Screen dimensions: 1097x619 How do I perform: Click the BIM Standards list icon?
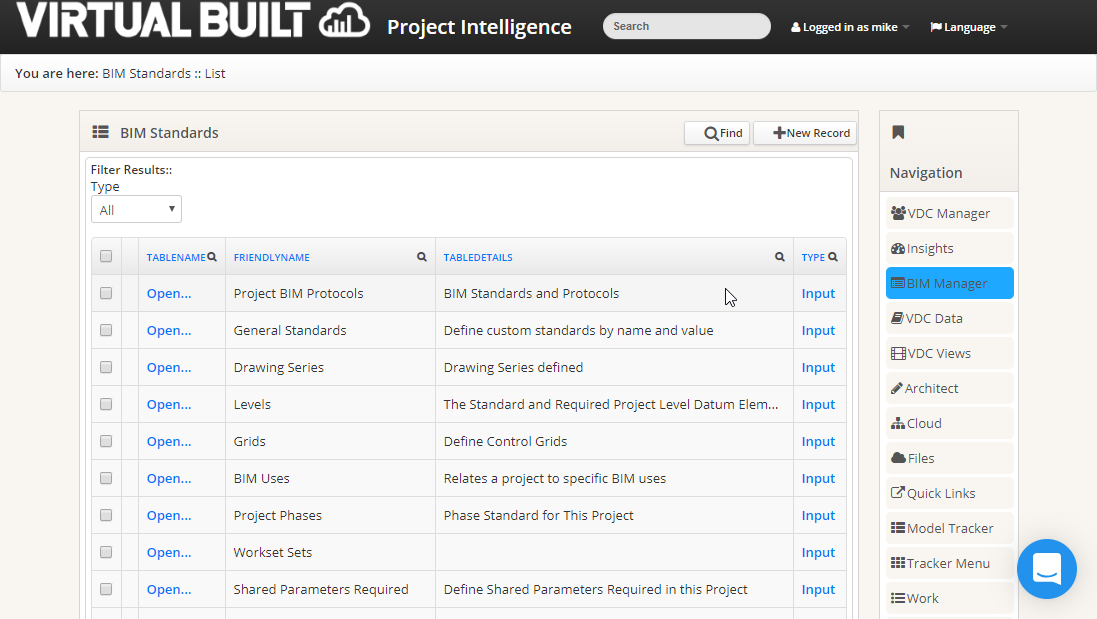(101, 132)
